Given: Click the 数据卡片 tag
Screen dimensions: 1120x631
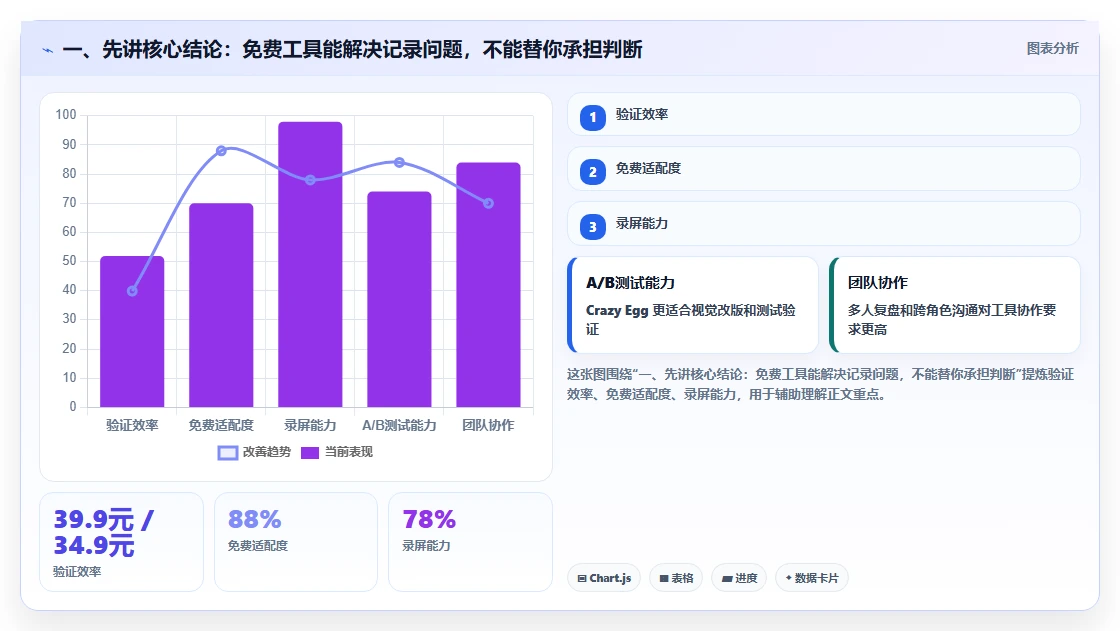Looking at the screenshot, I should coord(812,578).
